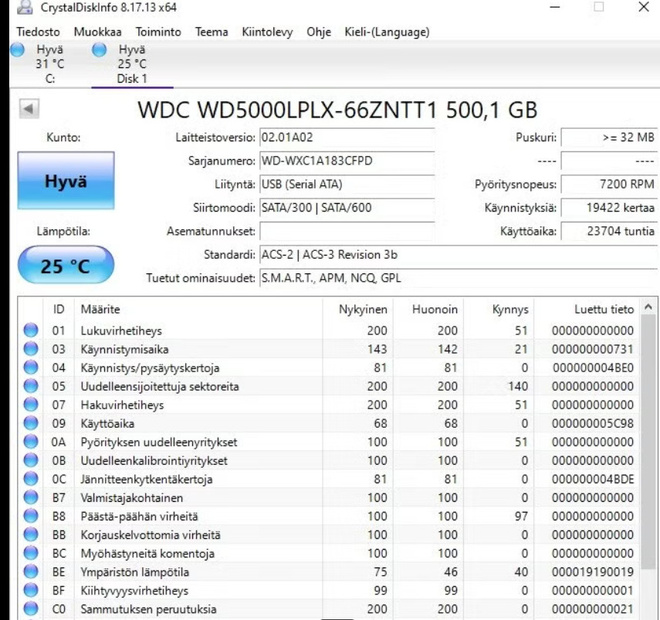This screenshot has height=620, width=660.
Task: Click the Liityntä field USB (Serial ATA)
Action: (x=347, y=184)
